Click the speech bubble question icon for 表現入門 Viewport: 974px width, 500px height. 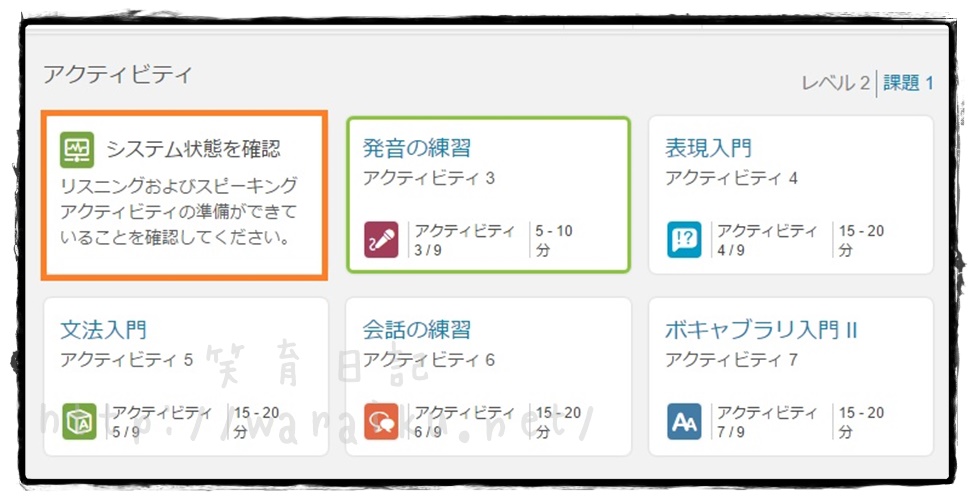(x=684, y=239)
